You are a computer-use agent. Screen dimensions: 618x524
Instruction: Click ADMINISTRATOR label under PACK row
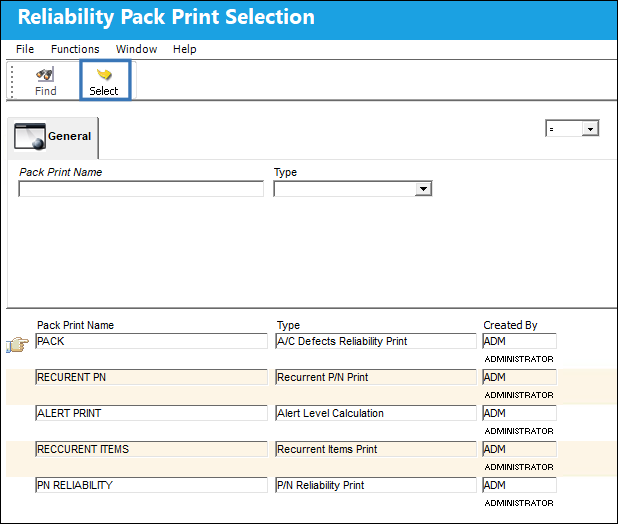tap(519, 359)
